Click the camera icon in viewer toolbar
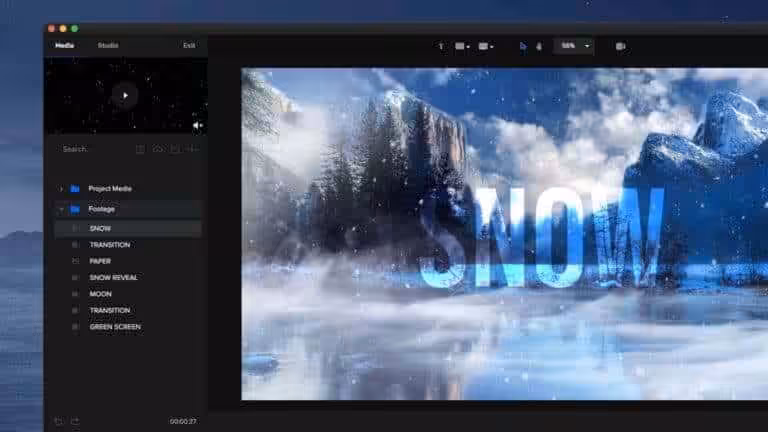Viewport: 768px width, 432px height. (x=620, y=46)
